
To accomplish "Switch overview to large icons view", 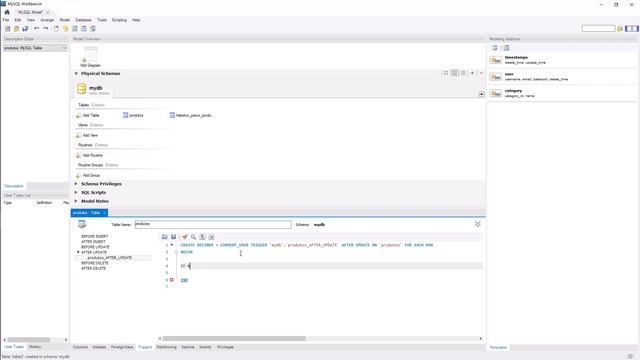I will click(x=446, y=73).
